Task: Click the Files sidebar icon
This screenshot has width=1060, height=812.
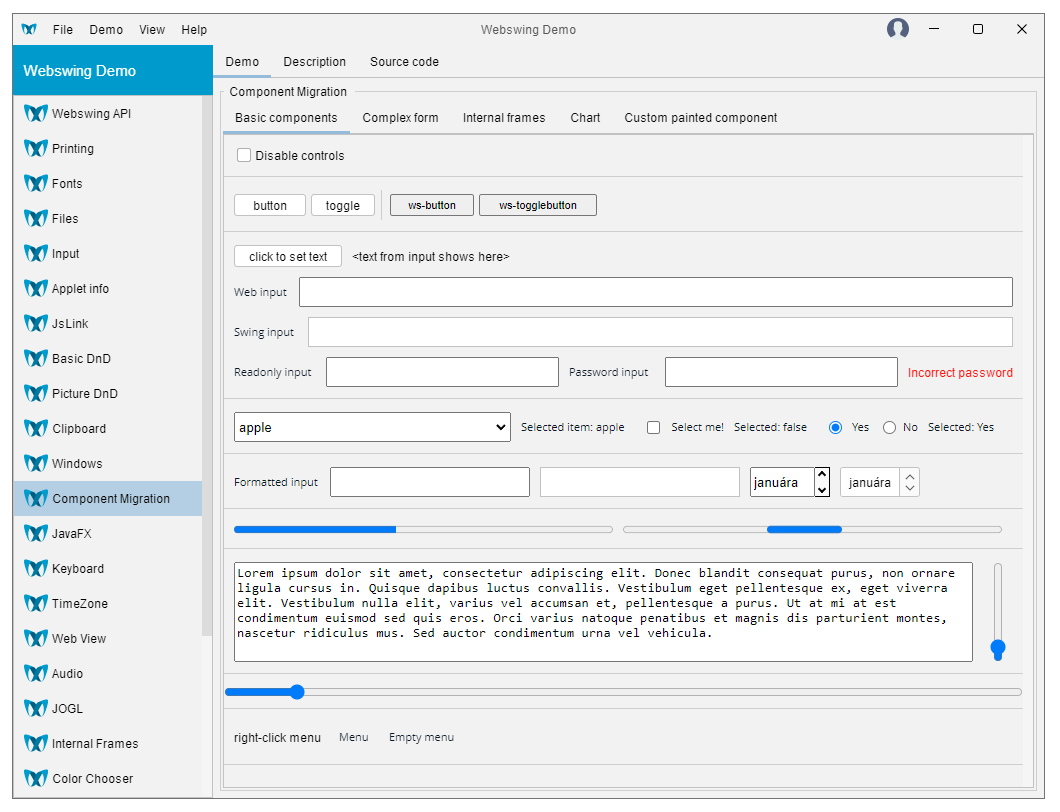Action: pyautogui.click(x=36, y=218)
